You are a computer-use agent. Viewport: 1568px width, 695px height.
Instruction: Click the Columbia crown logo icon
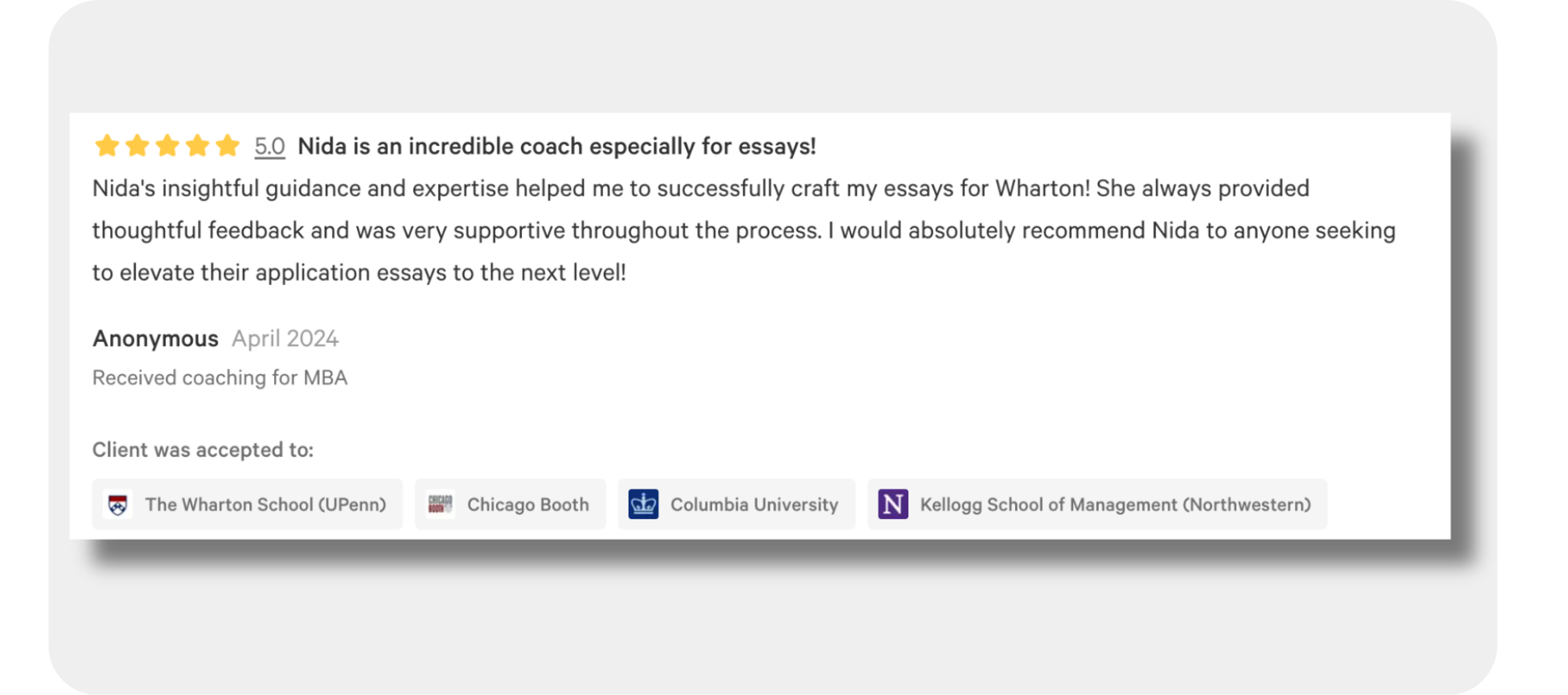(x=644, y=504)
